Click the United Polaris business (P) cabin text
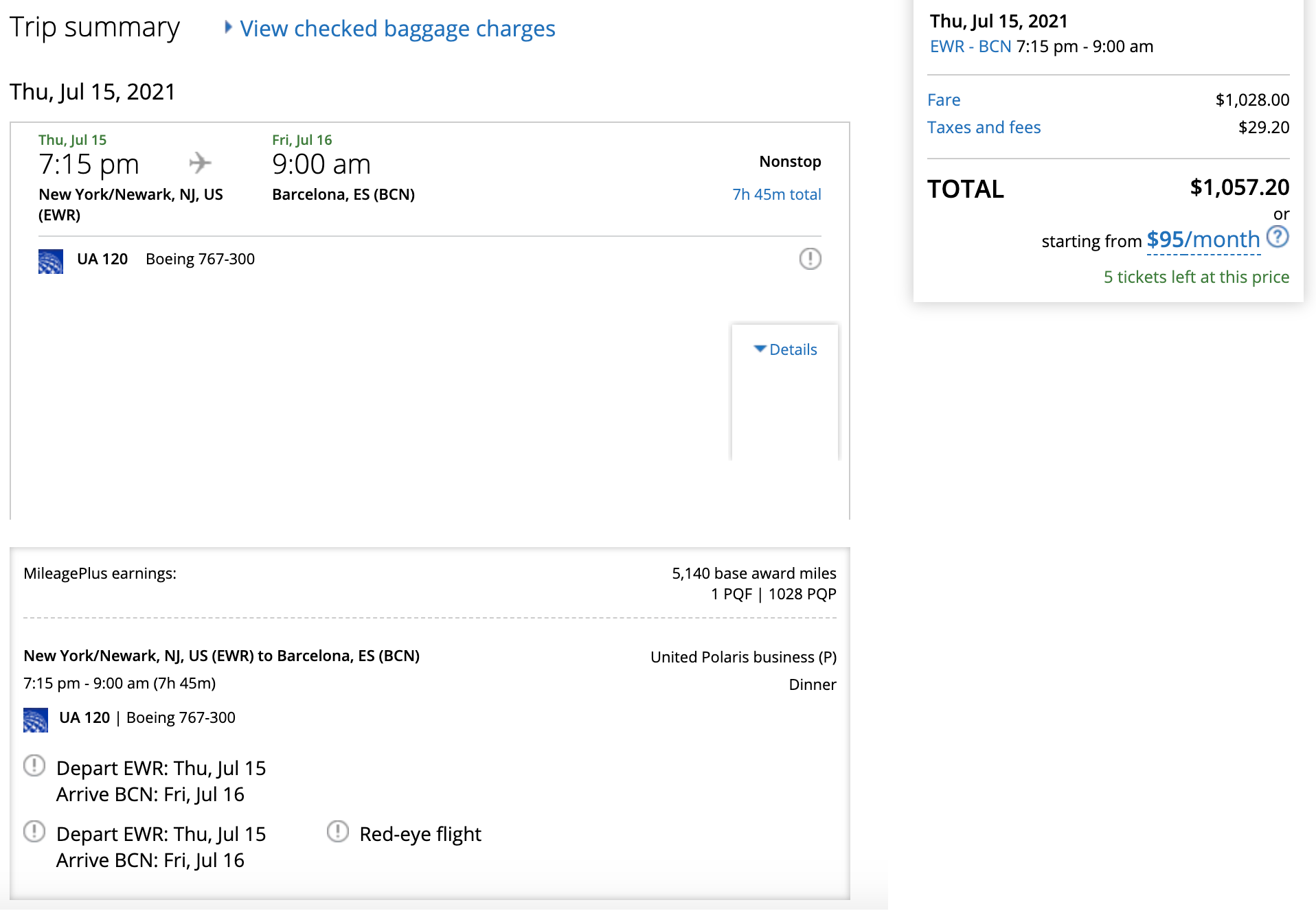1316x911 pixels. pyautogui.click(x=743, y=657)
